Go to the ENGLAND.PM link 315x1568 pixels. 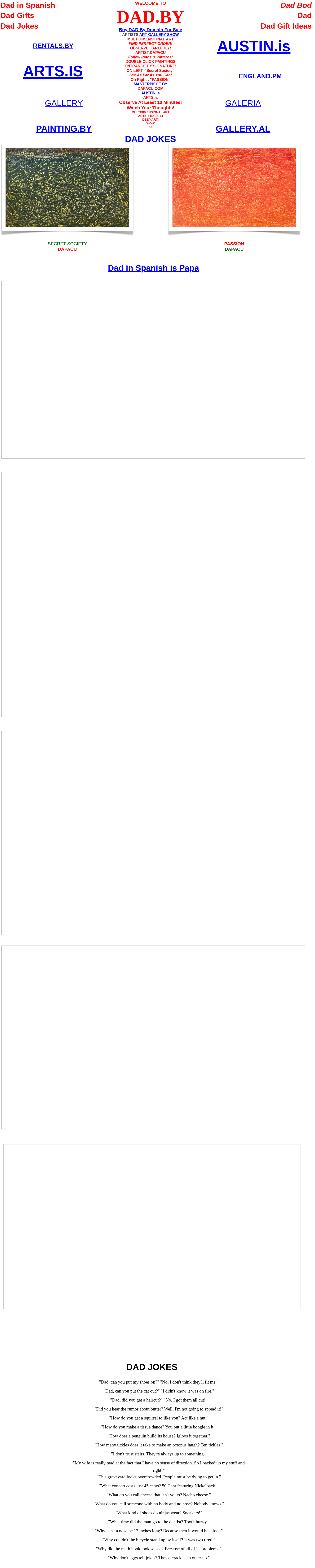pos(260,76)
